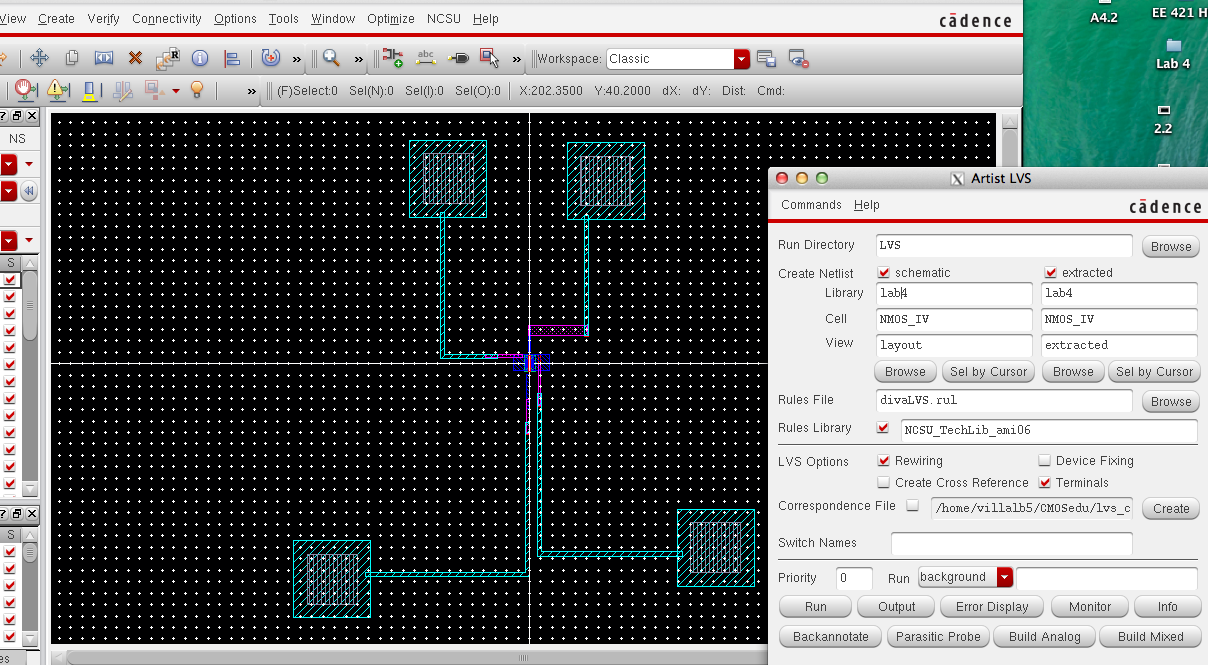1208x665 pixels.
Task: Click the magnifier Zoom icon
Action: (x=331, y=58)
